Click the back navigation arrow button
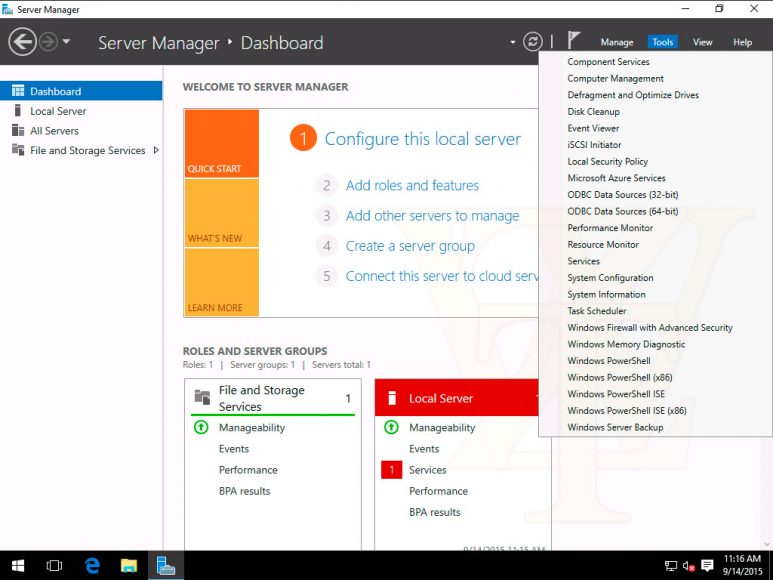The height and width of the screenshot is (580, 773). [22, 42]
